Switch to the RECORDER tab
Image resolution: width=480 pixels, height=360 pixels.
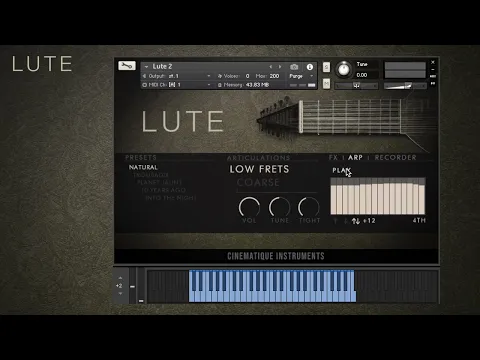(x=395, y=157)
